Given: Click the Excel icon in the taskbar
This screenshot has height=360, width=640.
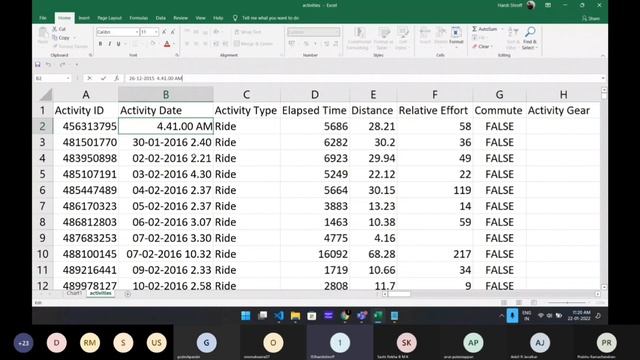Looking at the screenshot, I should (378, 316).
